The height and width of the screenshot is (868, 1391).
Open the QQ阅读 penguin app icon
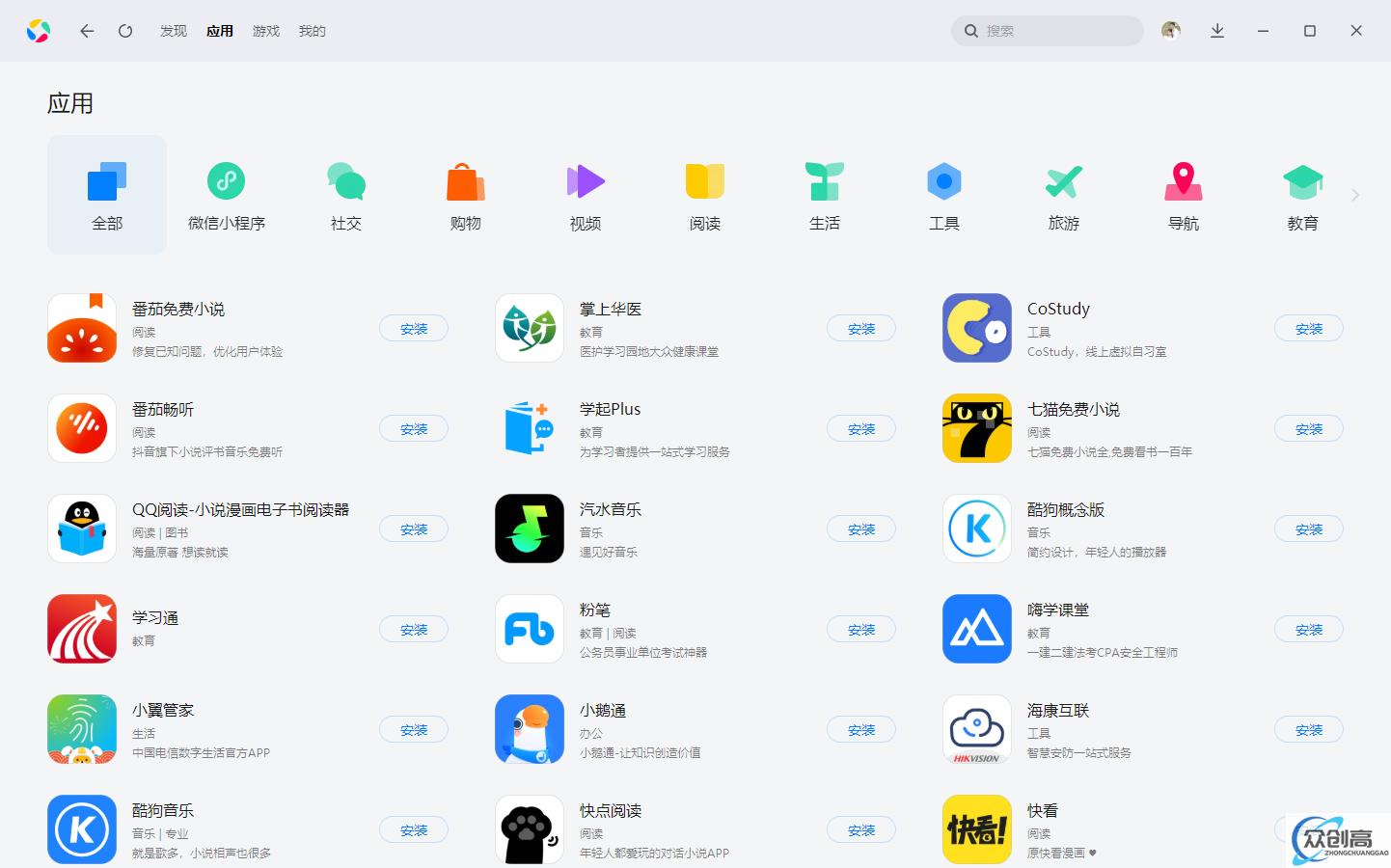click(x=82, y=529)
